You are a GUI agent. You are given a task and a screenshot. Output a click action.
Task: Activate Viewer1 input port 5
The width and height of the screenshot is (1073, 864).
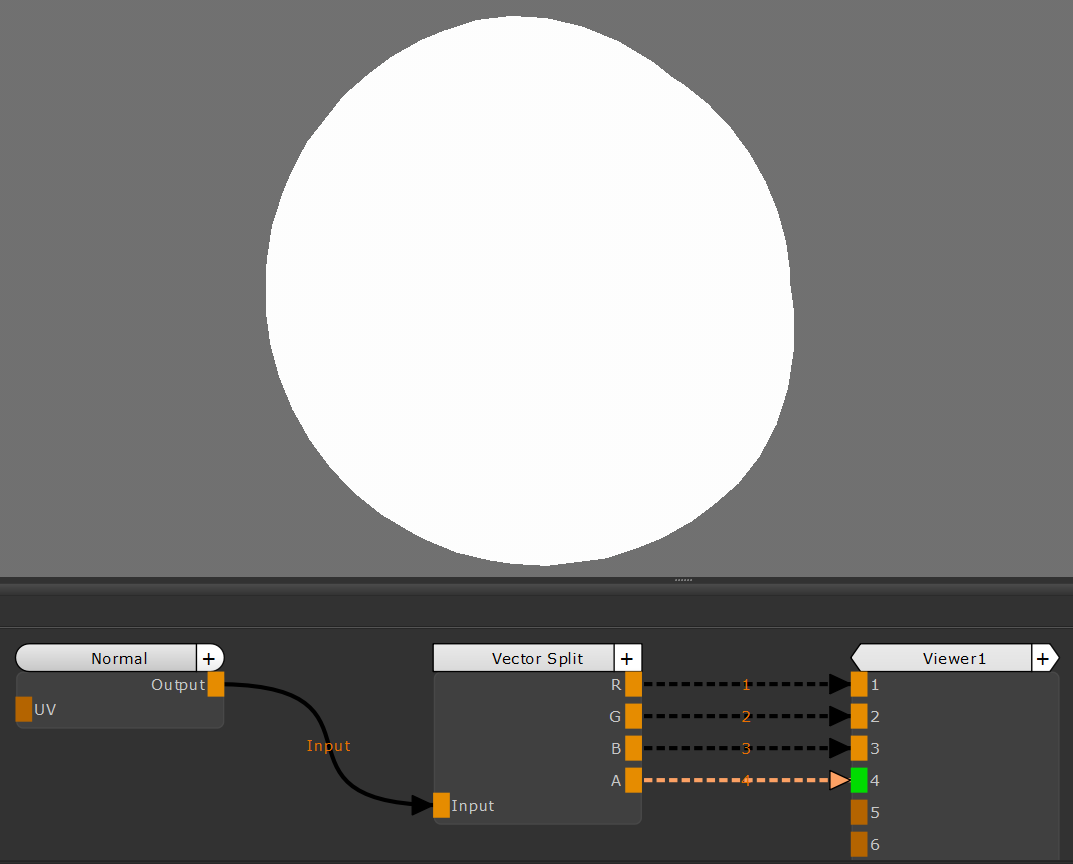click(x=859, y=812)
